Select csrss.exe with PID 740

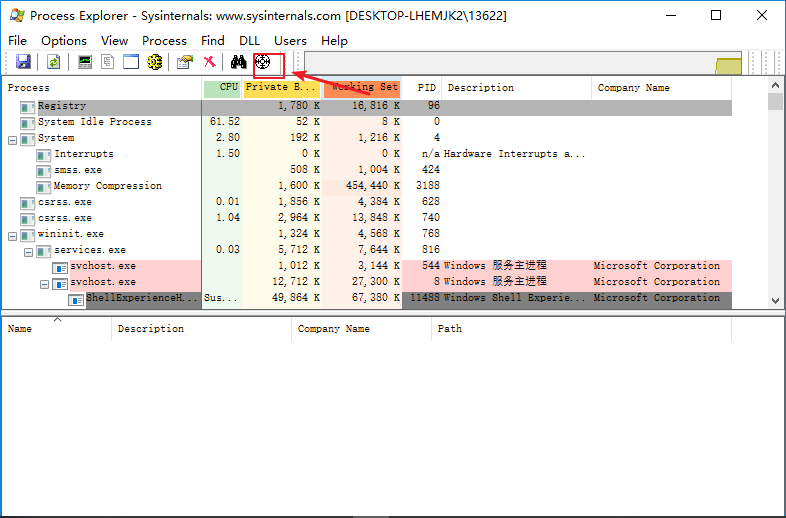[x=367, y=218]
